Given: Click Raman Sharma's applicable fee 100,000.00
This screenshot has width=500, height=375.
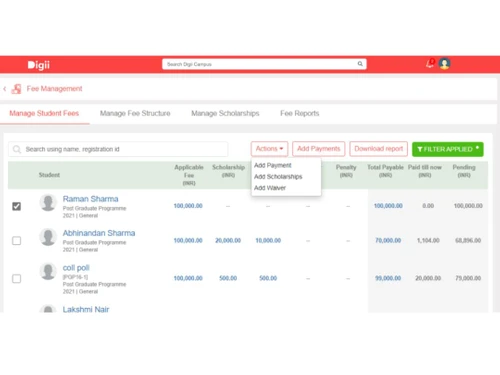Looking at the screenshot, I should pyautogui.click(x=188, y=206).
